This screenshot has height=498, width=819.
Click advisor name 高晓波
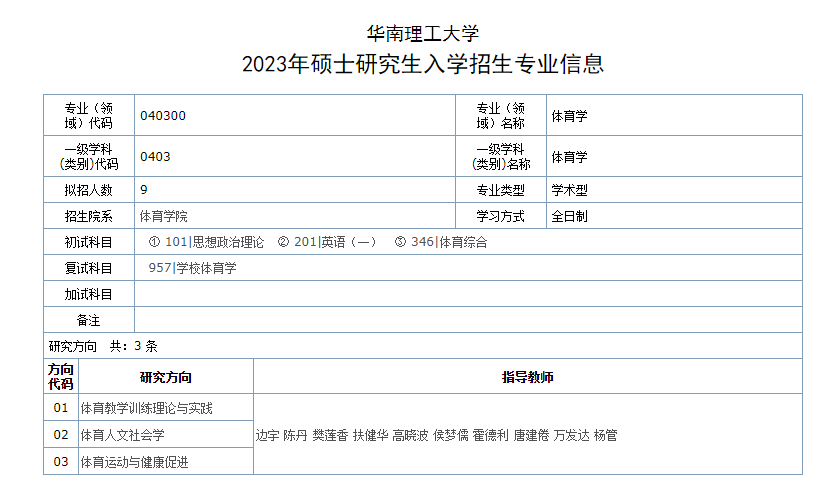coord(411,435)
